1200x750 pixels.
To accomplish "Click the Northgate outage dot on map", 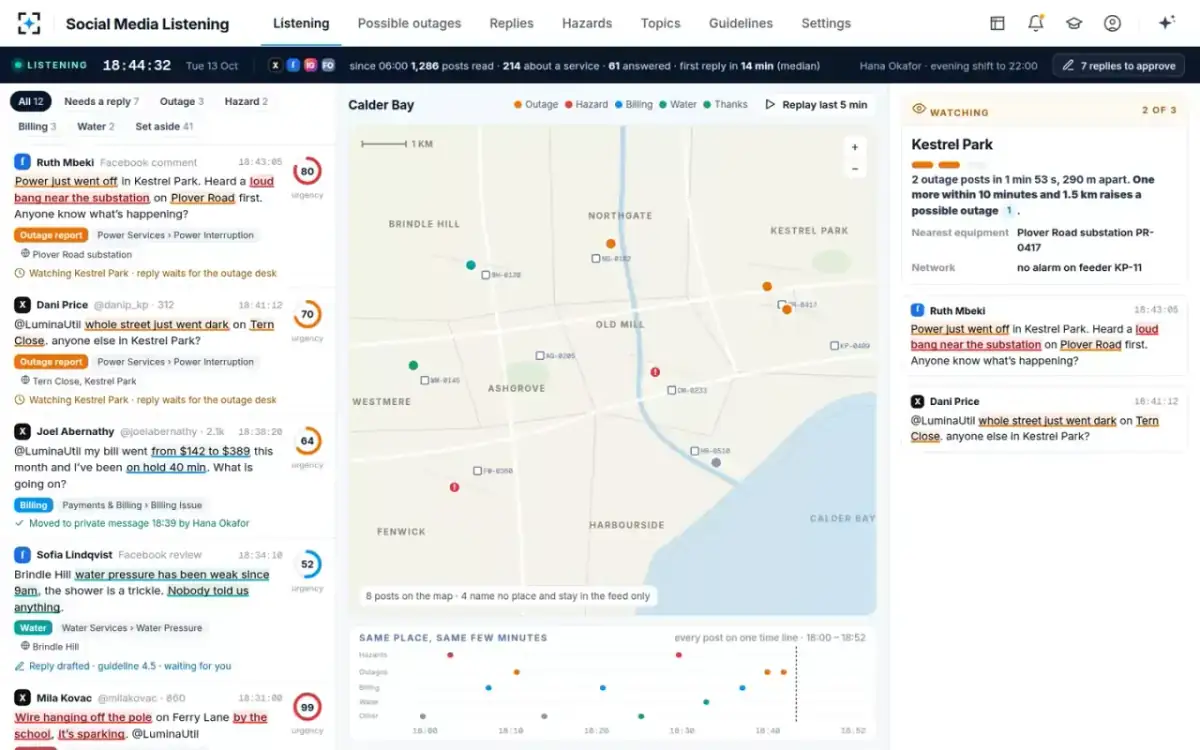I will 610,243.
